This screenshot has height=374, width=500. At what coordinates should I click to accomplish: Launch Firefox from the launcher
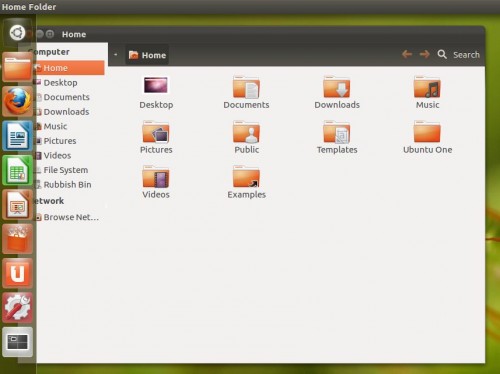point(17,101)
